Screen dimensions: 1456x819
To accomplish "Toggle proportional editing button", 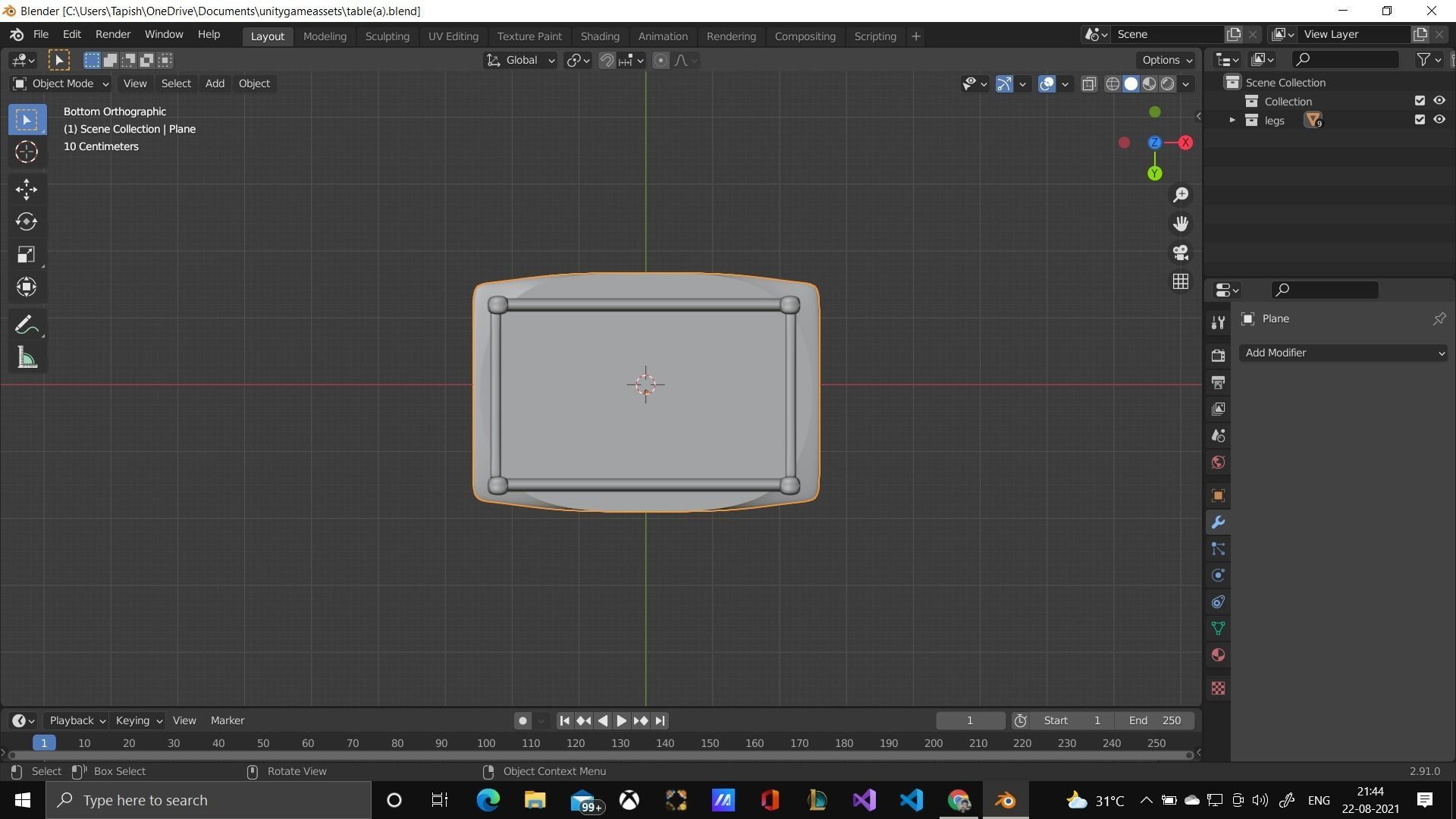I will [x=661, y=61].
